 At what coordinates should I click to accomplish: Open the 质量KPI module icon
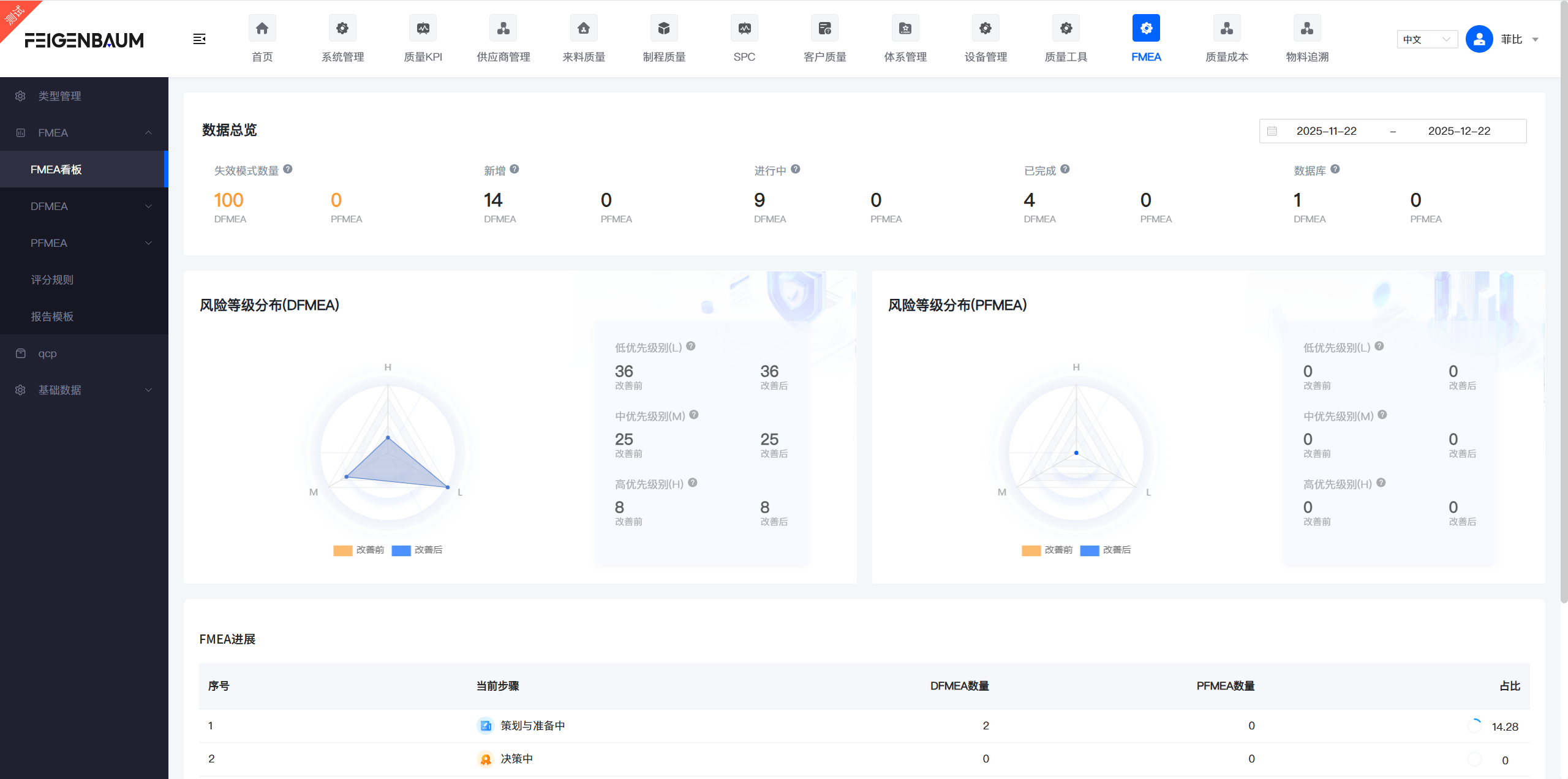tap(423, 28)
